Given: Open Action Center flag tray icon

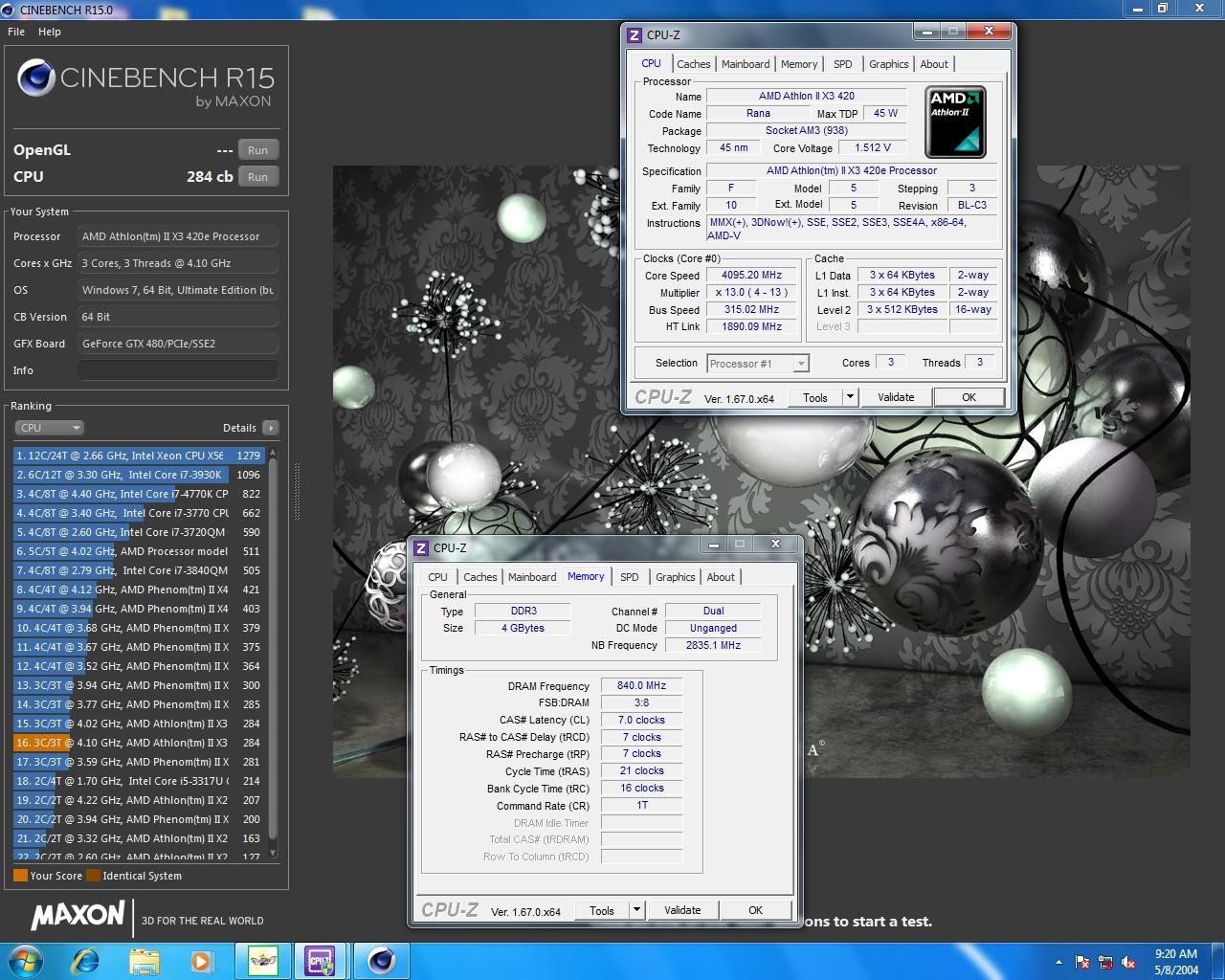Looking at the screenshot, I should click(x=1082, y=962).
